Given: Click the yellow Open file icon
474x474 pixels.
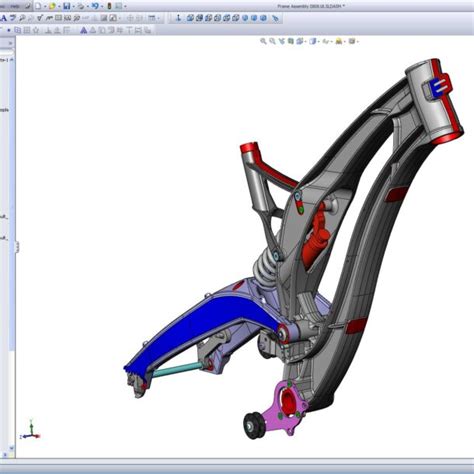Looking at the screenshot, I should [x=52, y=6].
